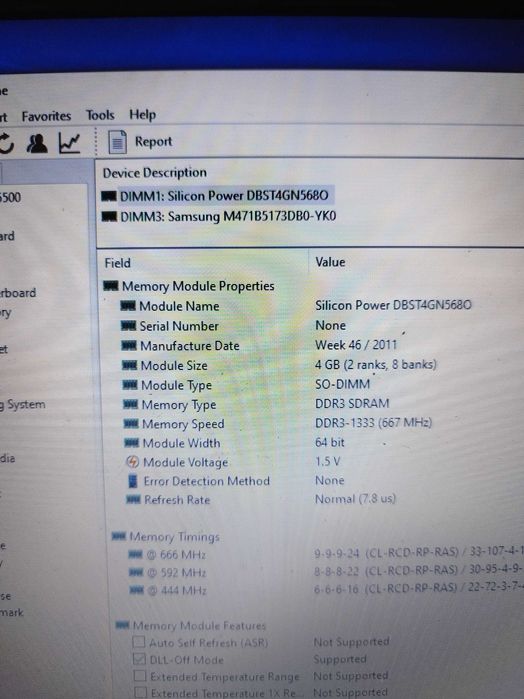The image size is (524, 699).
Task: Select the Module Voltage field
Action: coord(186,463)
